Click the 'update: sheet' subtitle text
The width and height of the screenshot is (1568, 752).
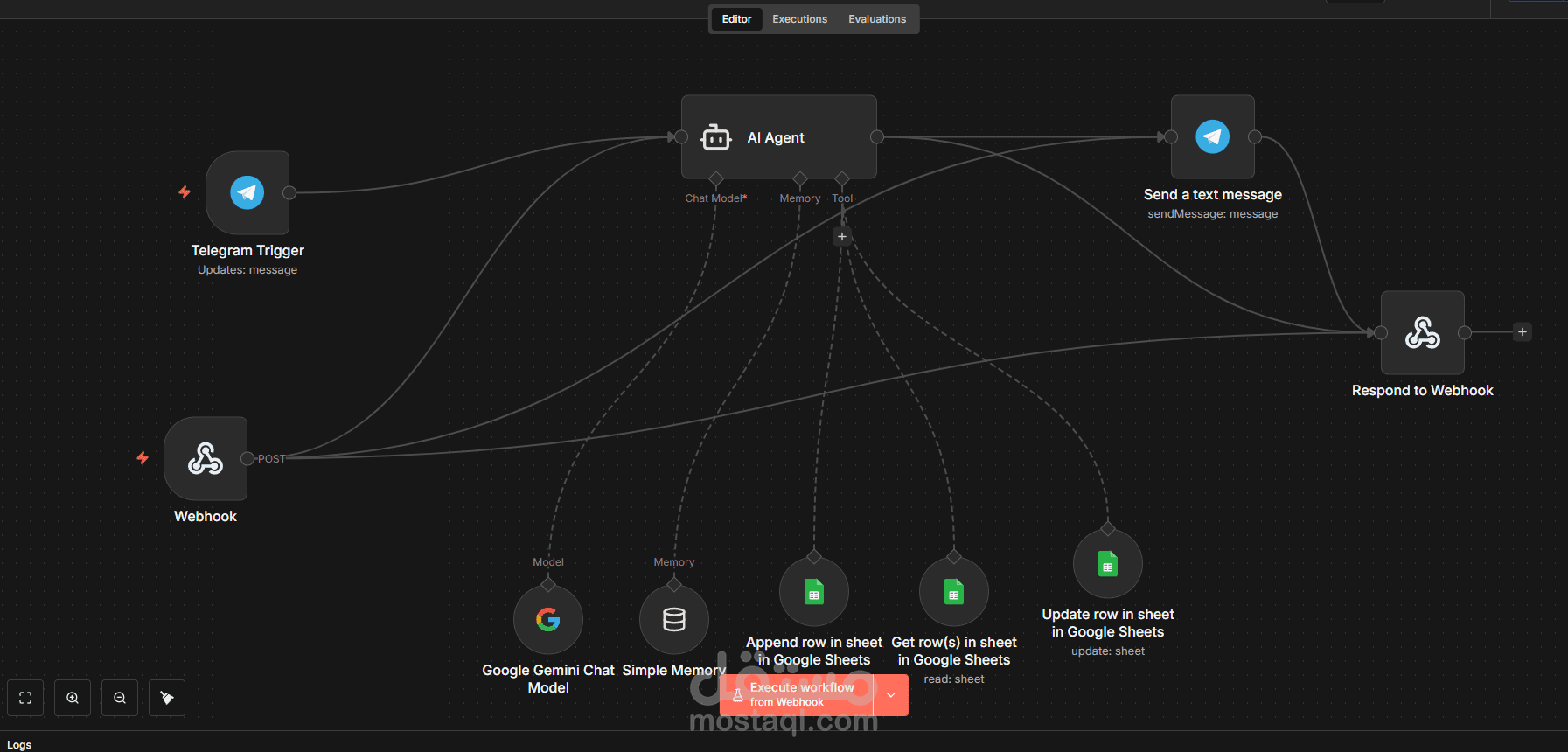pos(1108,651)
